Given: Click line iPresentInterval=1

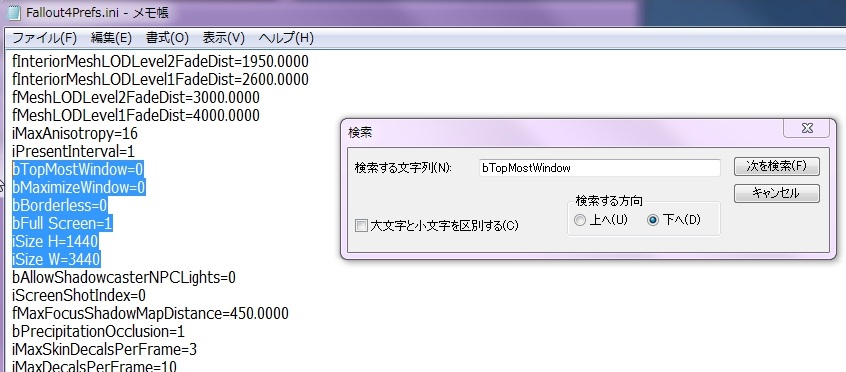Looking at the screenshot, I should (x=73, y=152).
